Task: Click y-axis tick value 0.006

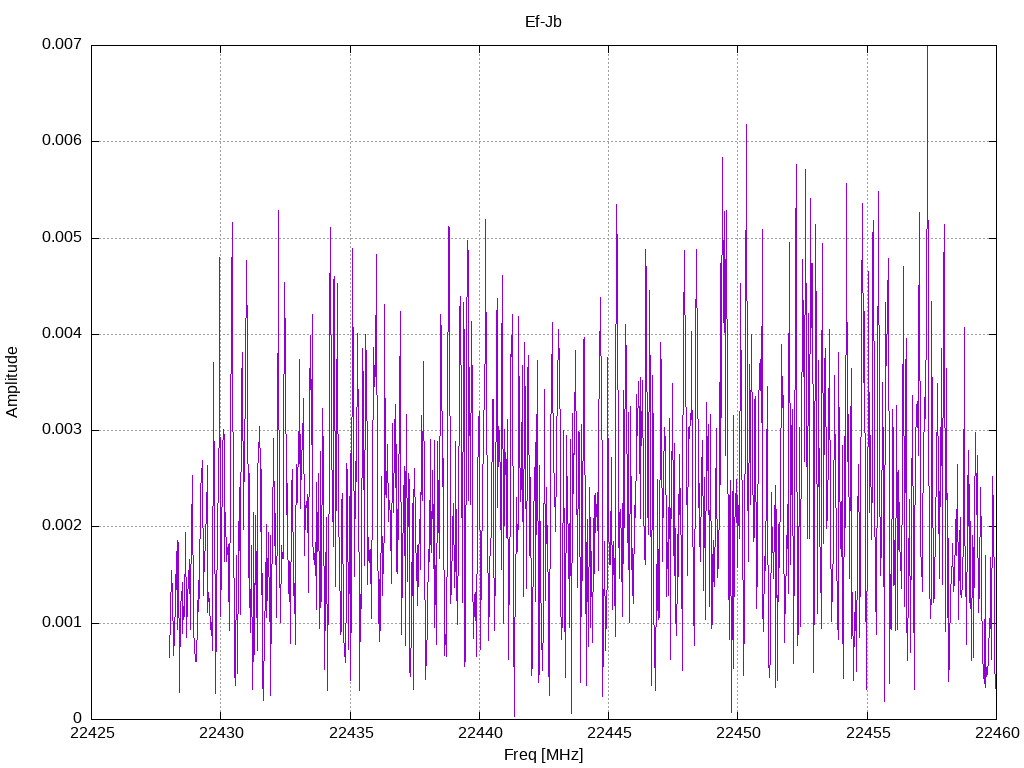Action: point(62,140)
